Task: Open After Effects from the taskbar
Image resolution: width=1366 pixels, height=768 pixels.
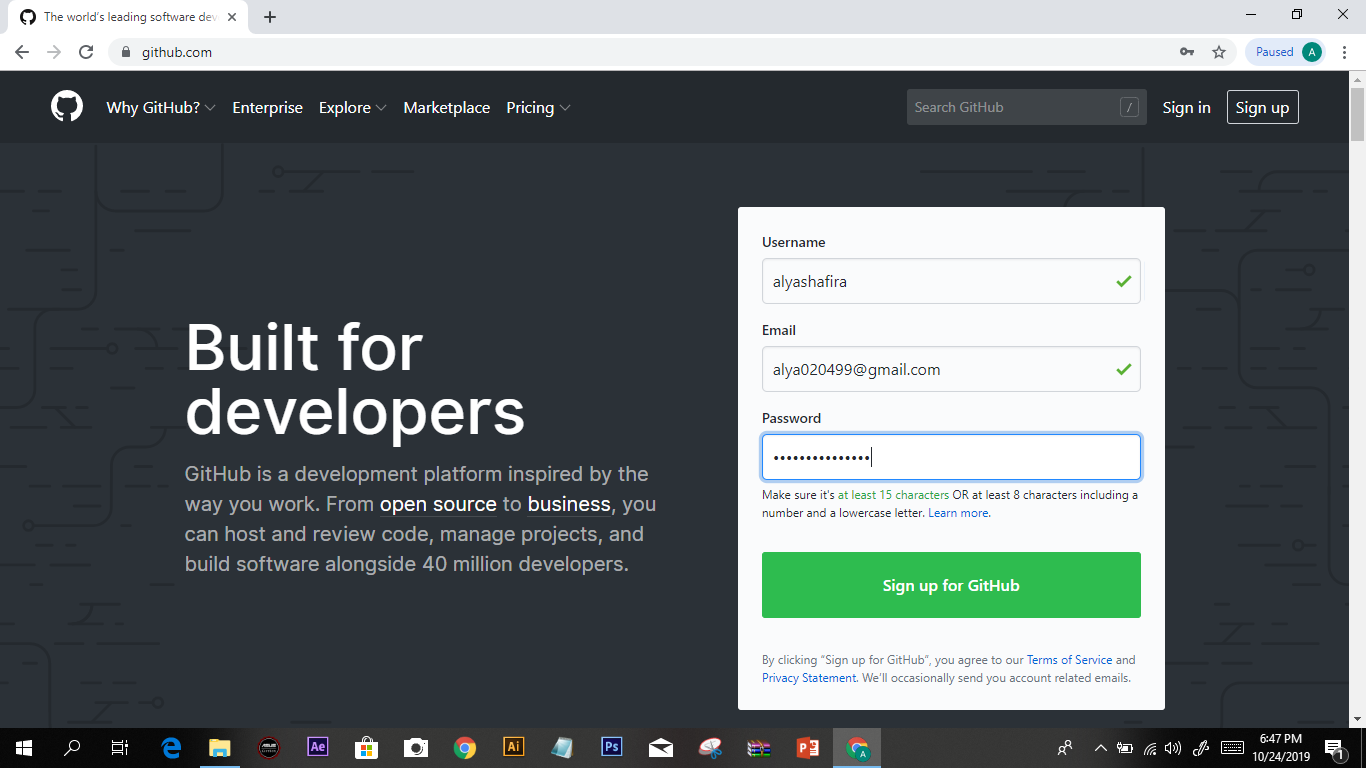Action: [317, 747]
